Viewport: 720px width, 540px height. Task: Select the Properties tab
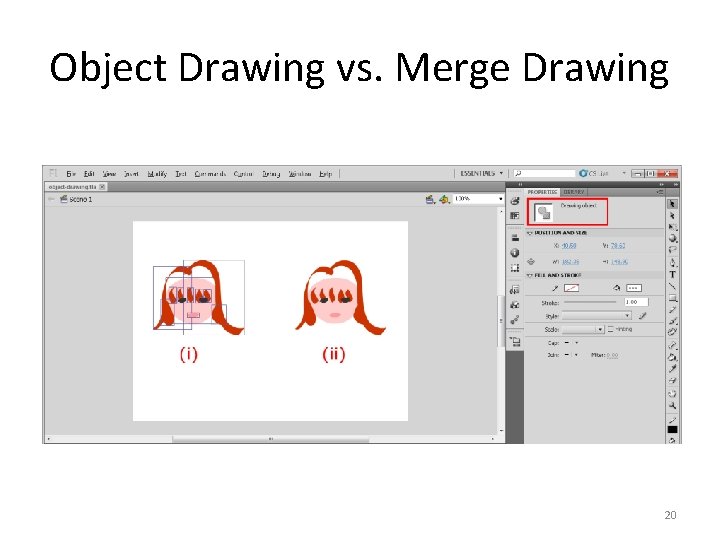[542, 192]
